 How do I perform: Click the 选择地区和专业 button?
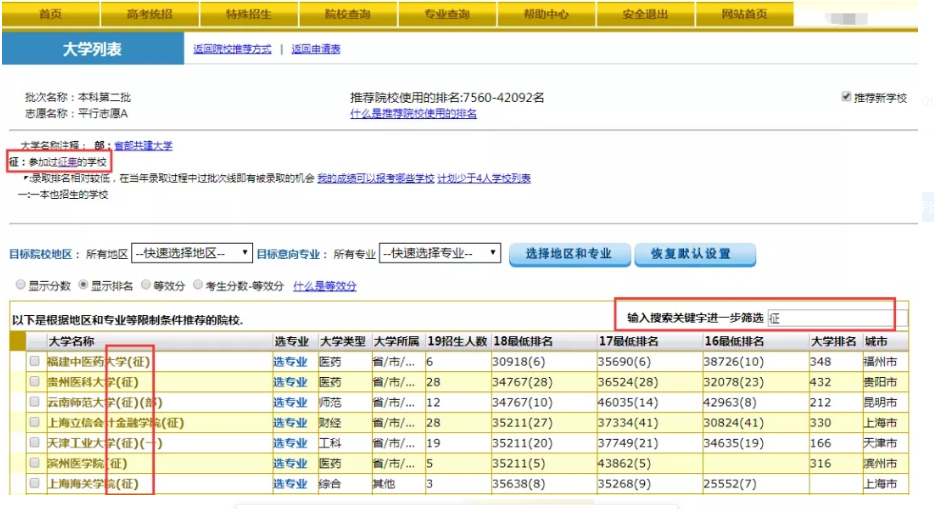pyautogui.click(x=569, y=254)
